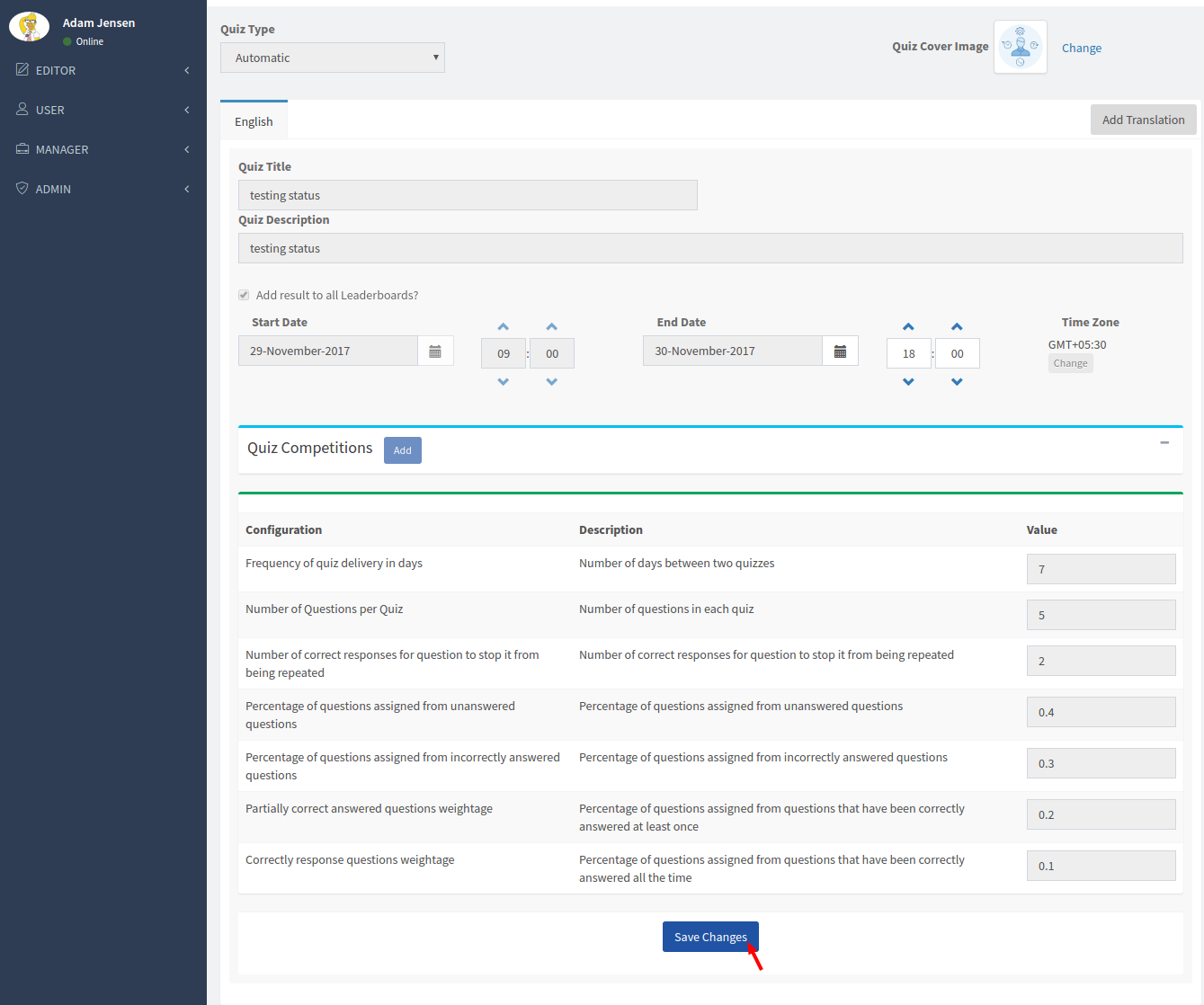Open the Start Date calendar picker

(435, 351)
